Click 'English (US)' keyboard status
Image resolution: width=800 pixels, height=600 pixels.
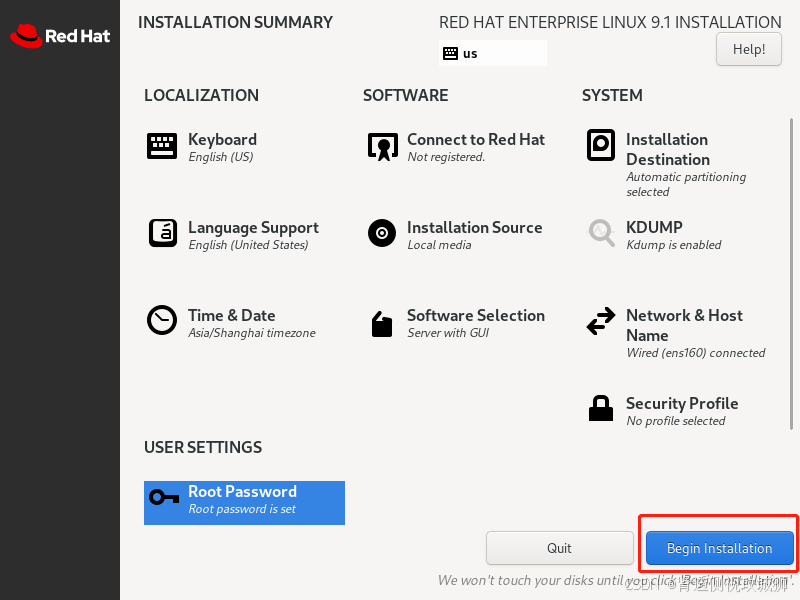(x=221, y=157)
